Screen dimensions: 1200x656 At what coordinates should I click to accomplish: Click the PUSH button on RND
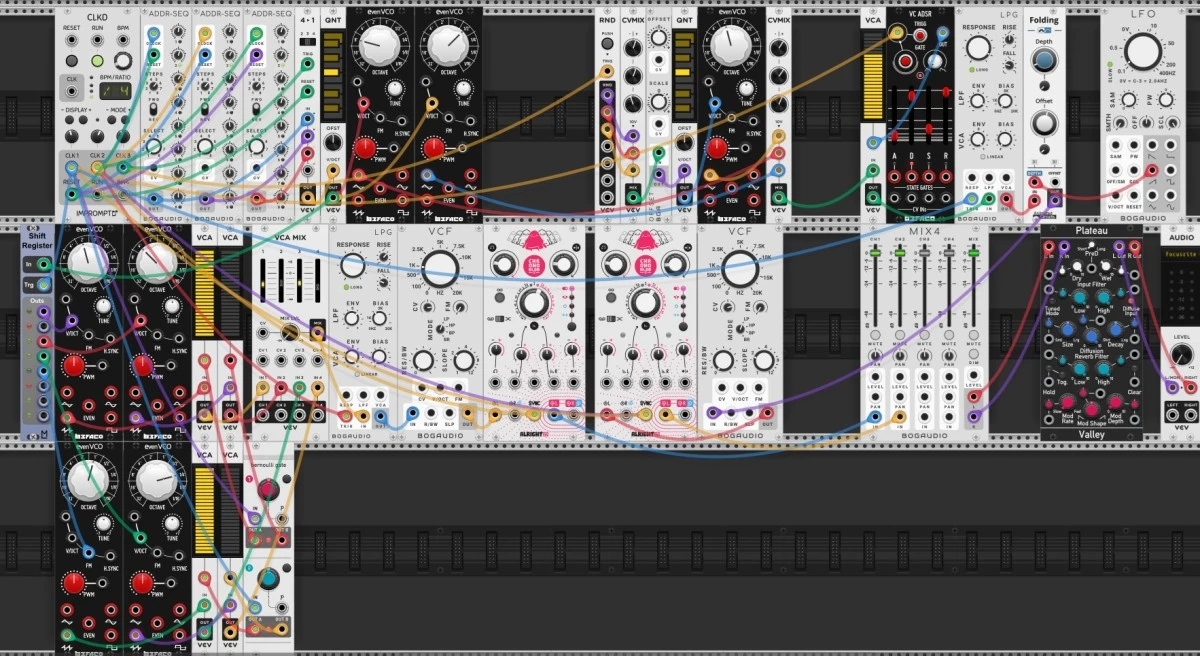[607, 43]
